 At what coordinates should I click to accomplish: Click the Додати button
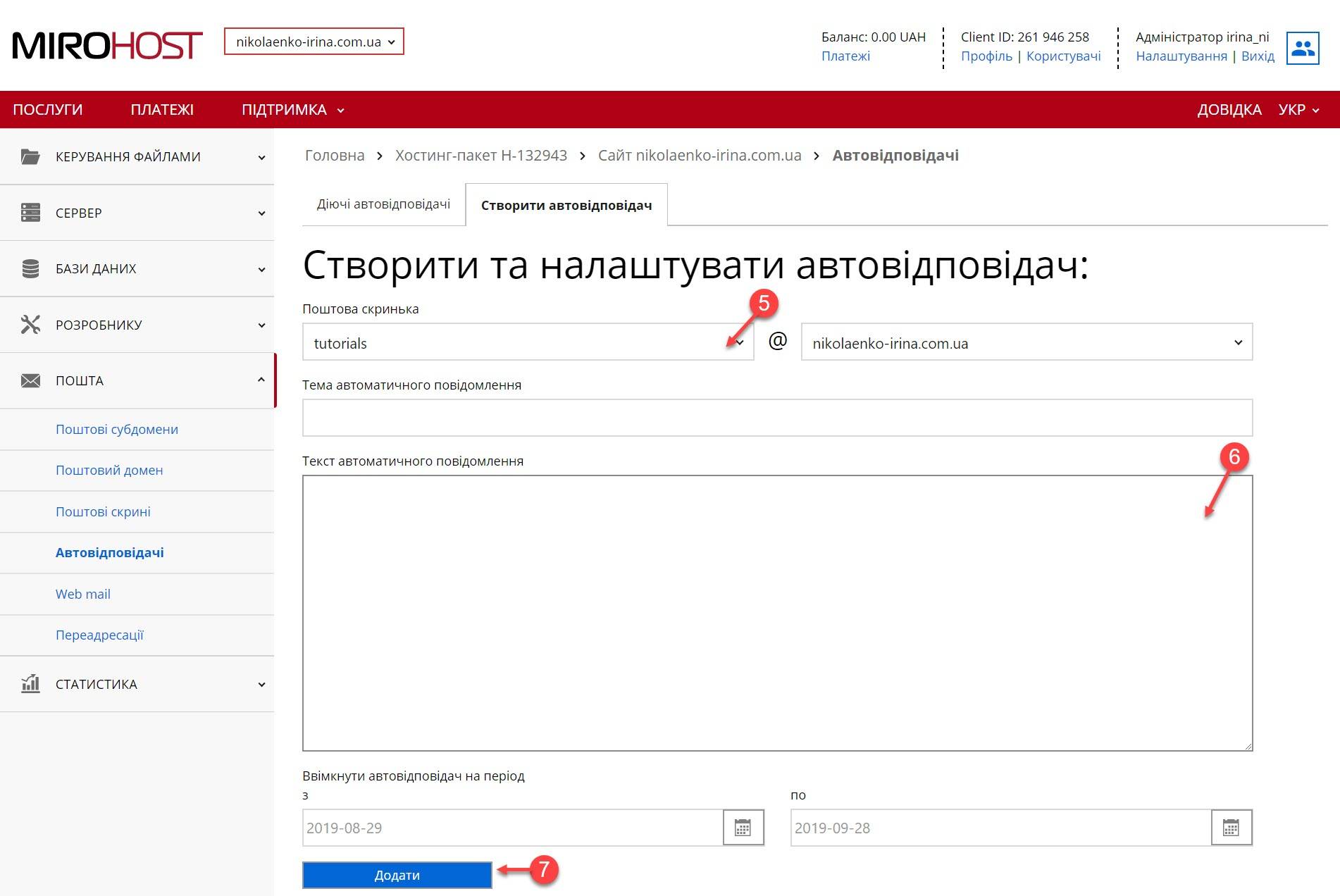(397, 875)
